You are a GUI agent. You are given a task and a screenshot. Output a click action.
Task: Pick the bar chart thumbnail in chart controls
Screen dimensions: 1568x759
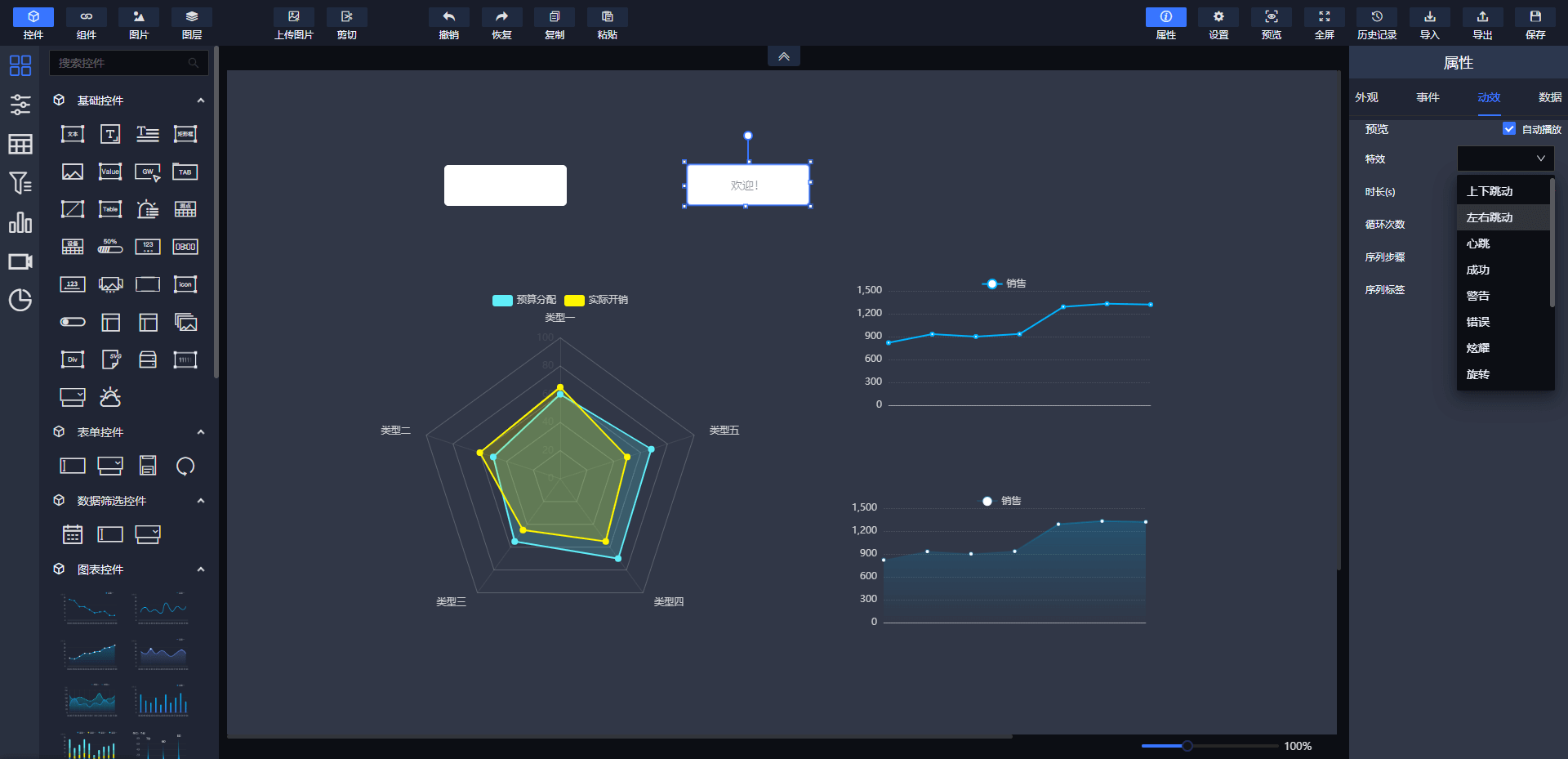[x=163, y=702]
